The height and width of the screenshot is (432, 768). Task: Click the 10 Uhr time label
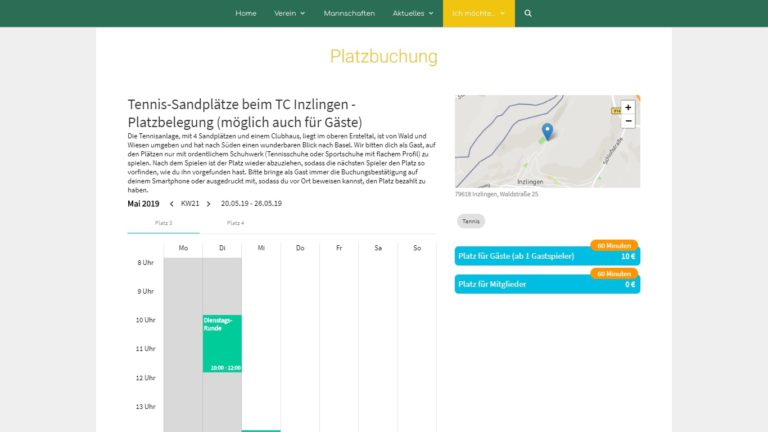tap(145, 320)
